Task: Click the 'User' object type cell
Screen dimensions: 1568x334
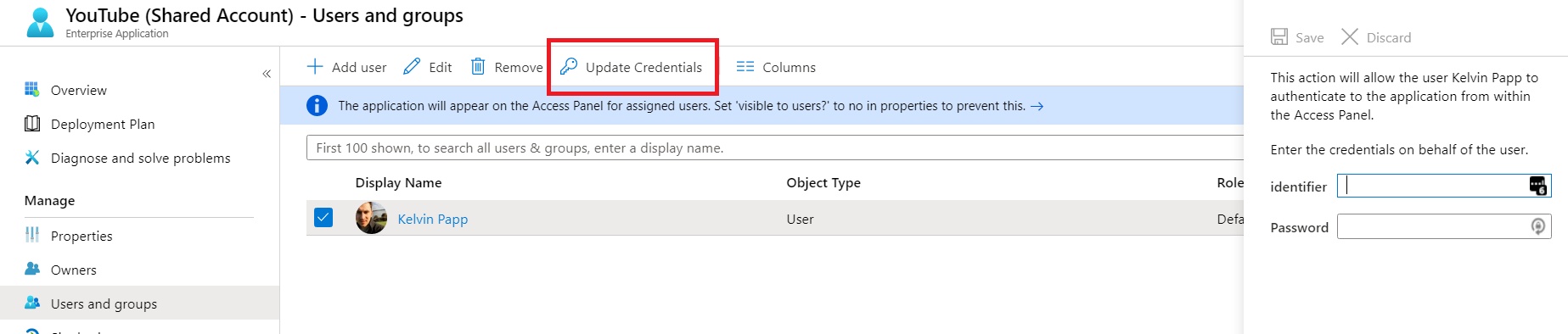Action: coord(800,219)
